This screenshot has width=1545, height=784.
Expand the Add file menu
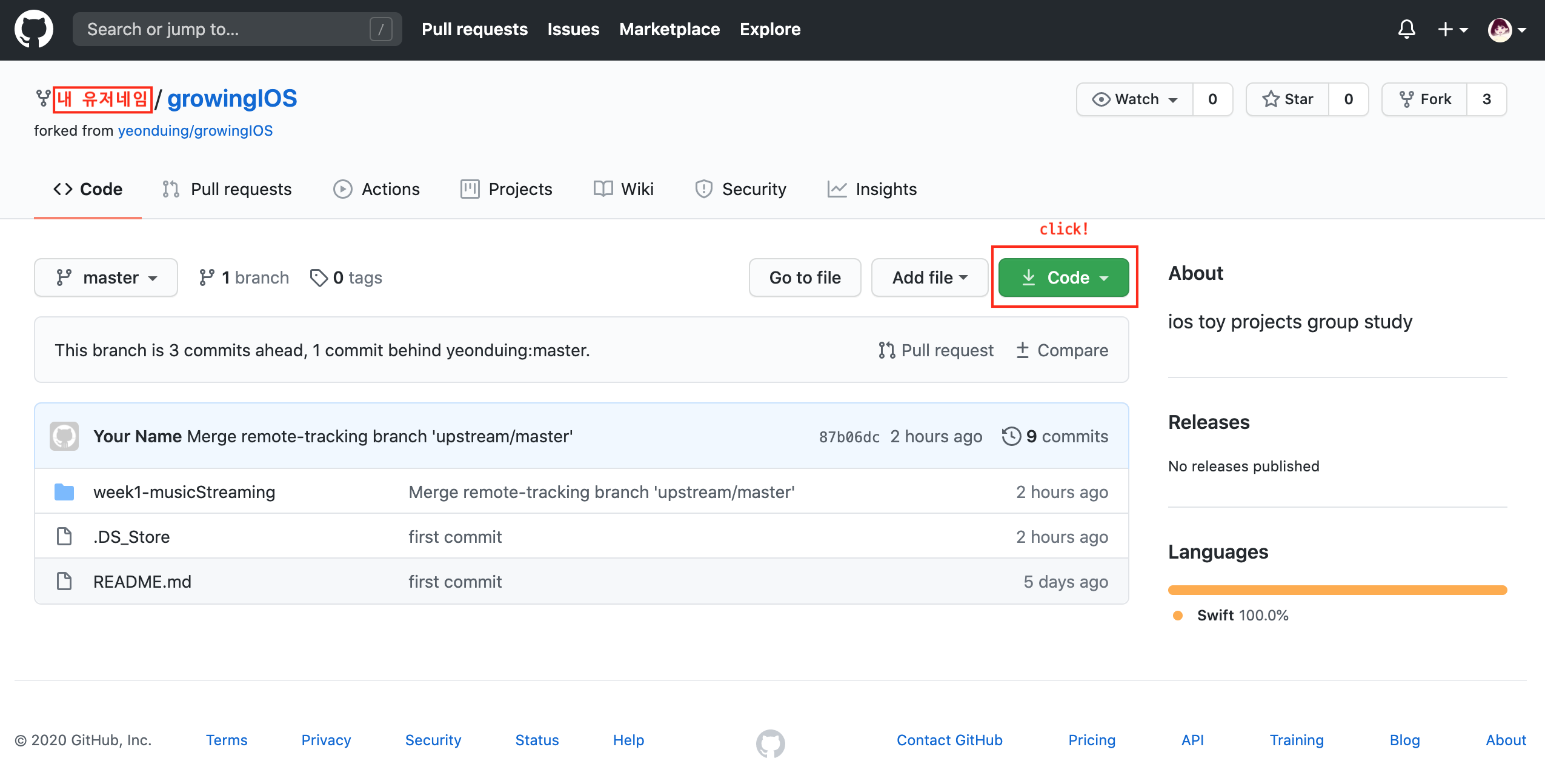tap(929, 277)
